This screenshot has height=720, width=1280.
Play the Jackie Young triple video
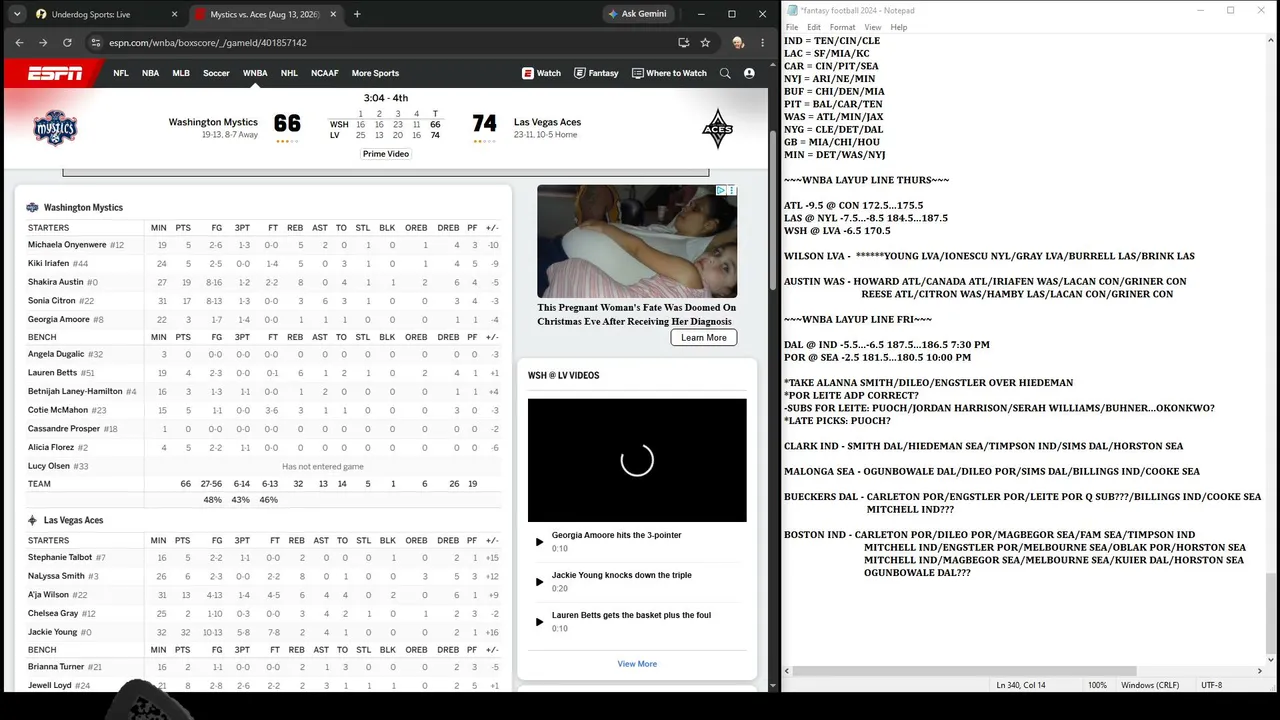(539, 582)
